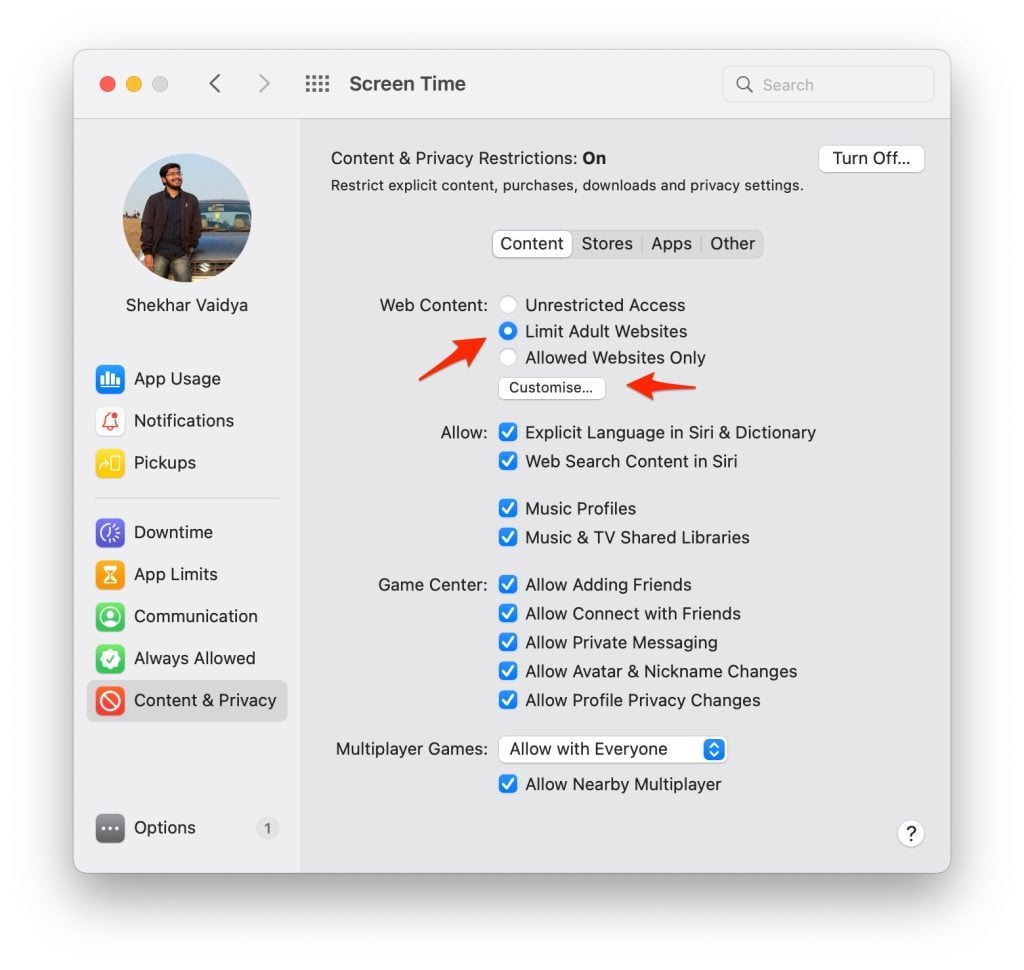The image size is (1024, 970).
Task: Uncheck Allow Adding Friends
Action: click(x=507, y=585)
